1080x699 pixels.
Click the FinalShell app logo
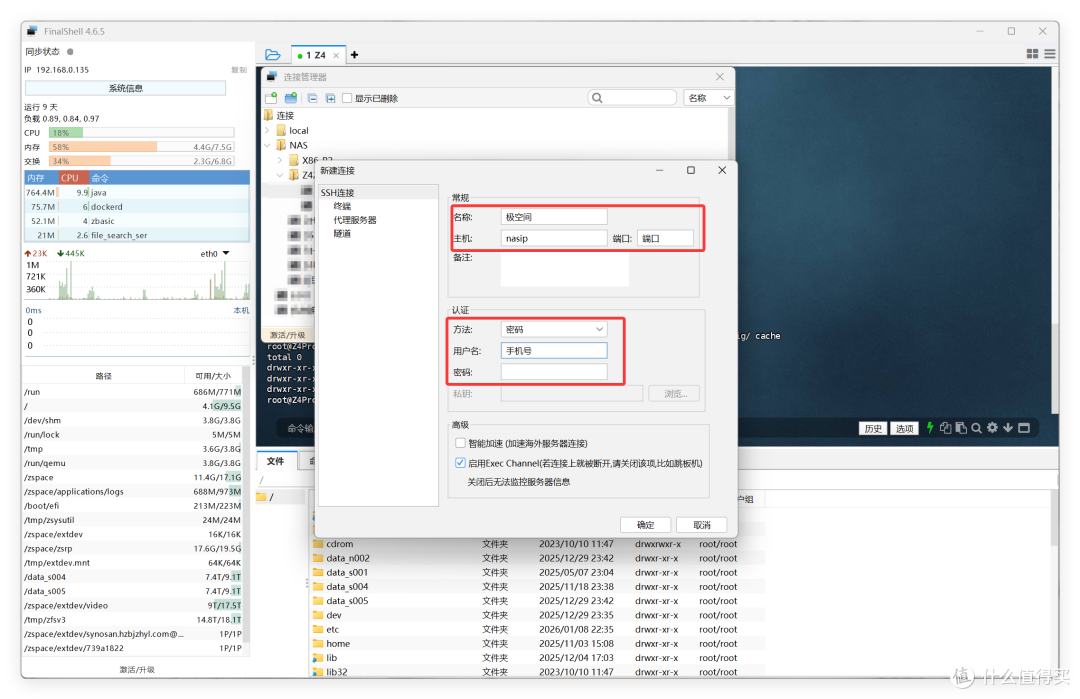(32, 31)
